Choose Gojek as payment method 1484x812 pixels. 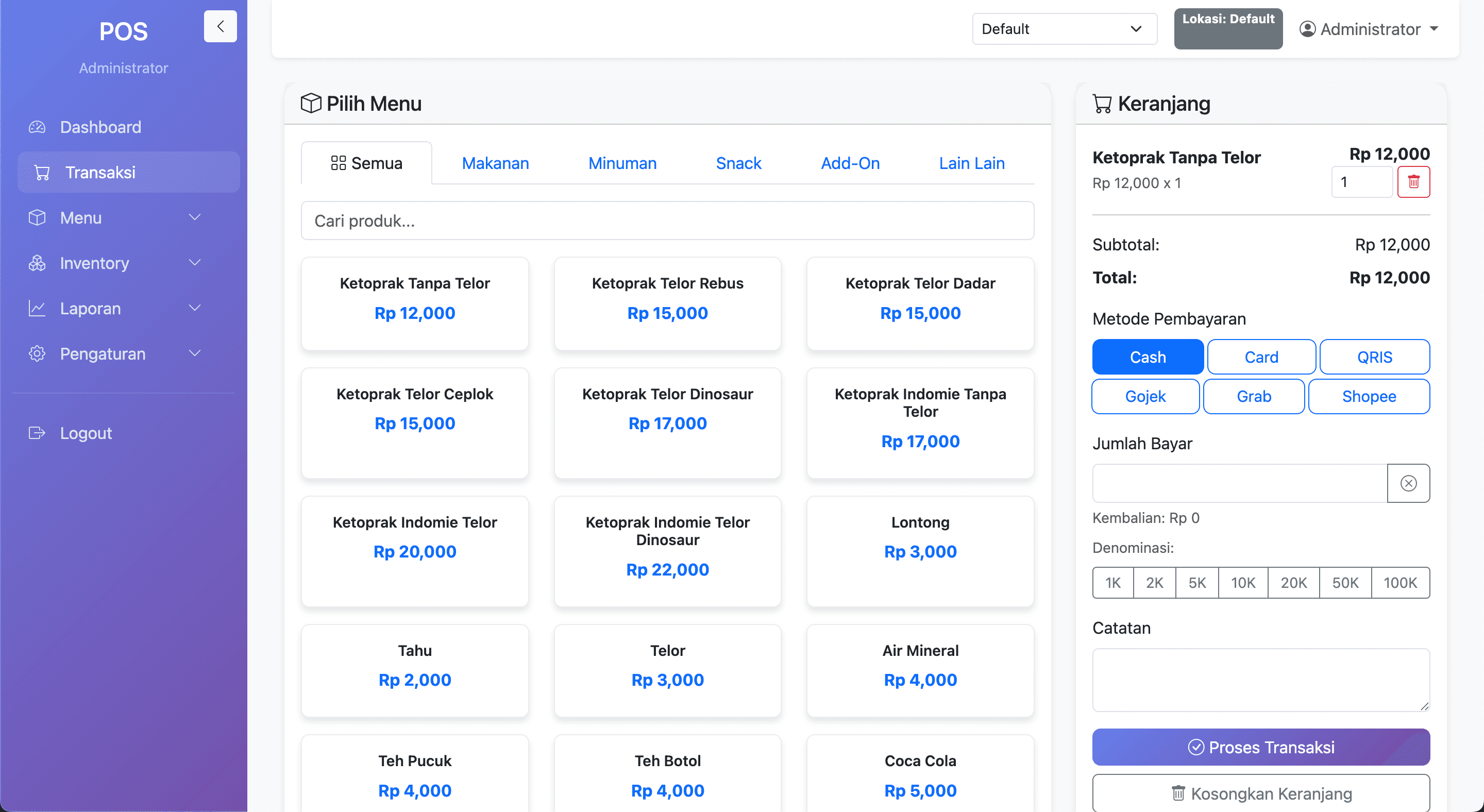click(1145, 396)
